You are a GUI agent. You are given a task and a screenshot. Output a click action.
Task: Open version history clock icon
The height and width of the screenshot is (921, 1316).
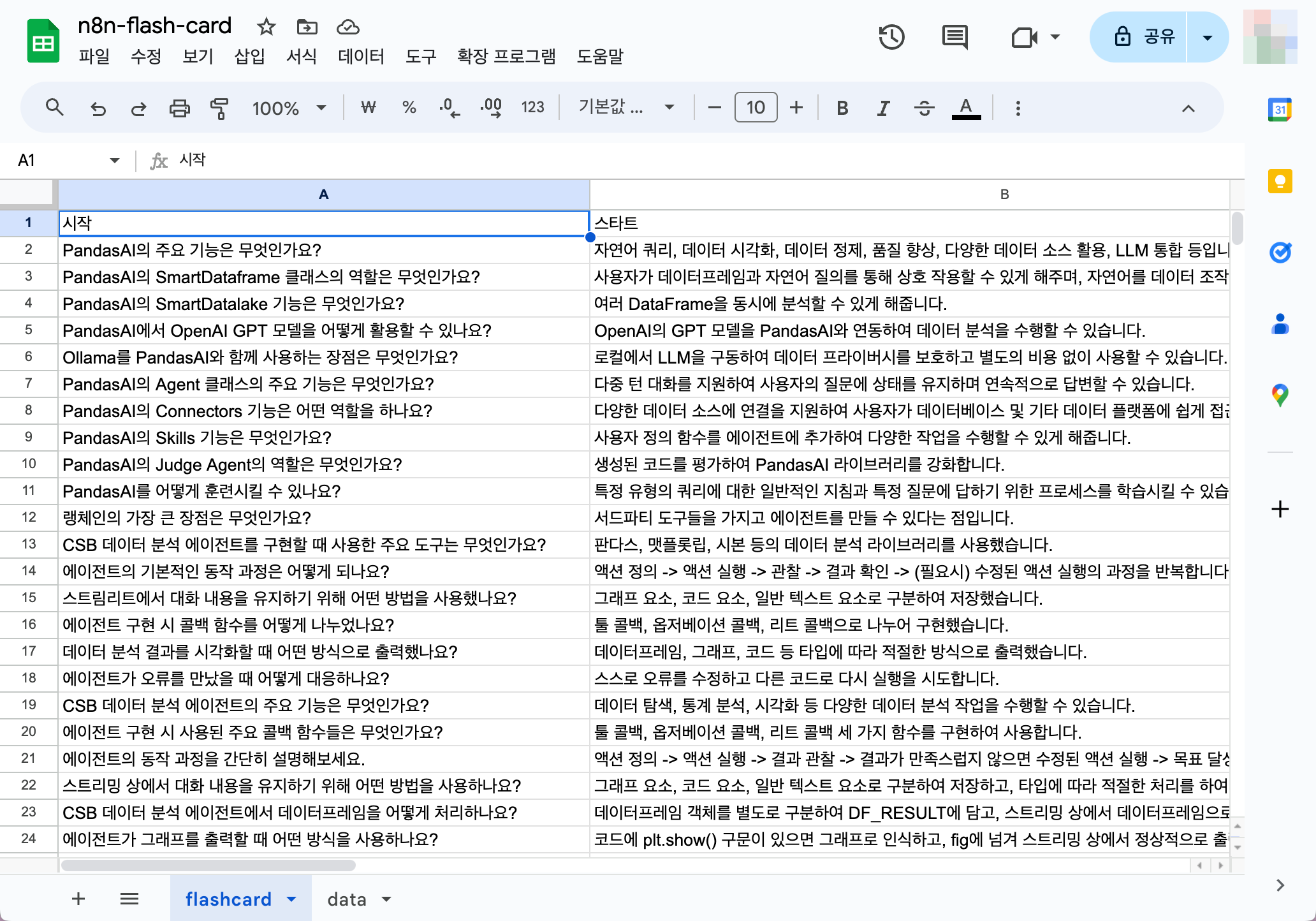click(x=891, y=37)
